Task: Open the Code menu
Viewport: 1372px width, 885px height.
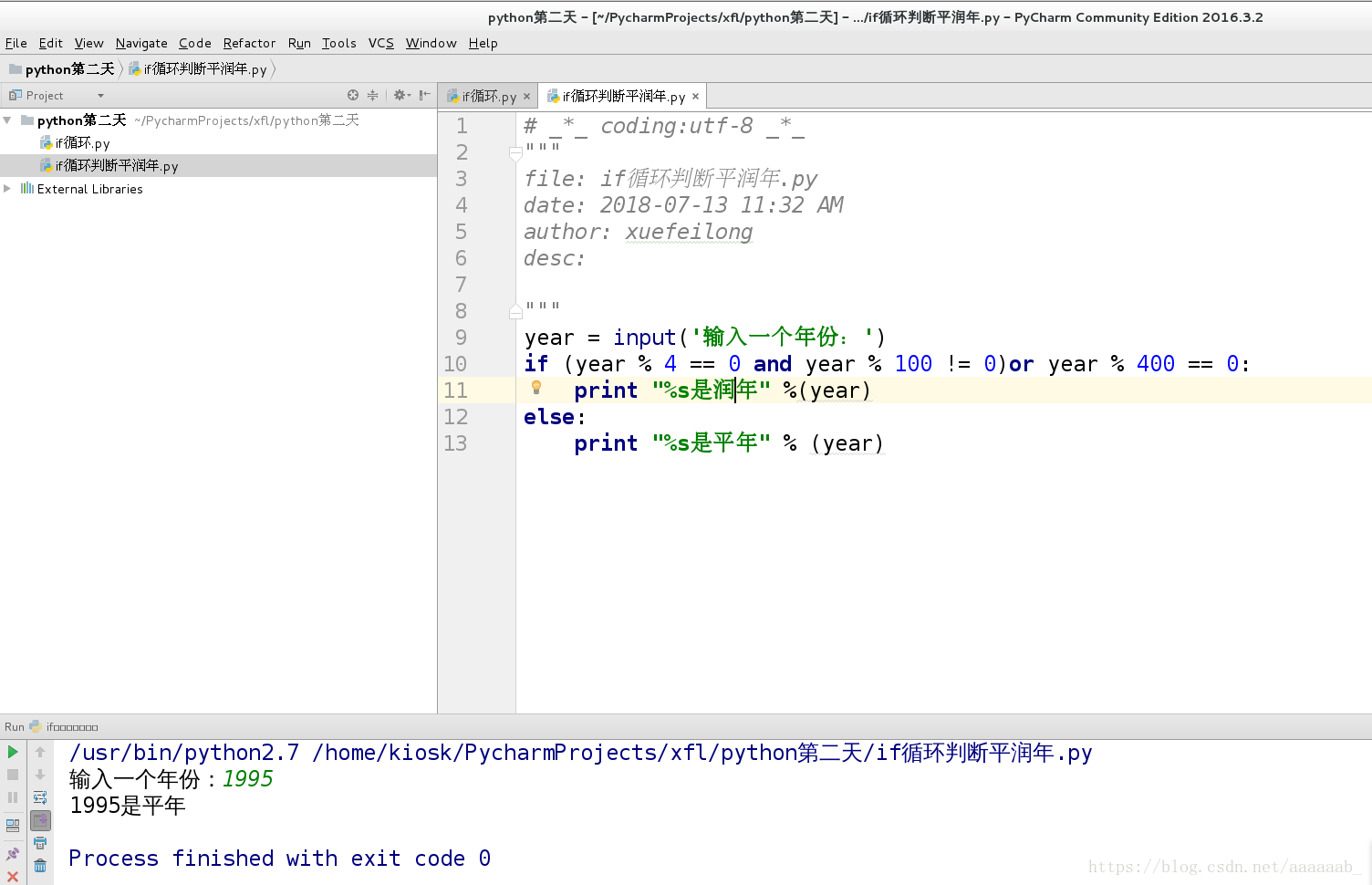Action: point(195,43)
